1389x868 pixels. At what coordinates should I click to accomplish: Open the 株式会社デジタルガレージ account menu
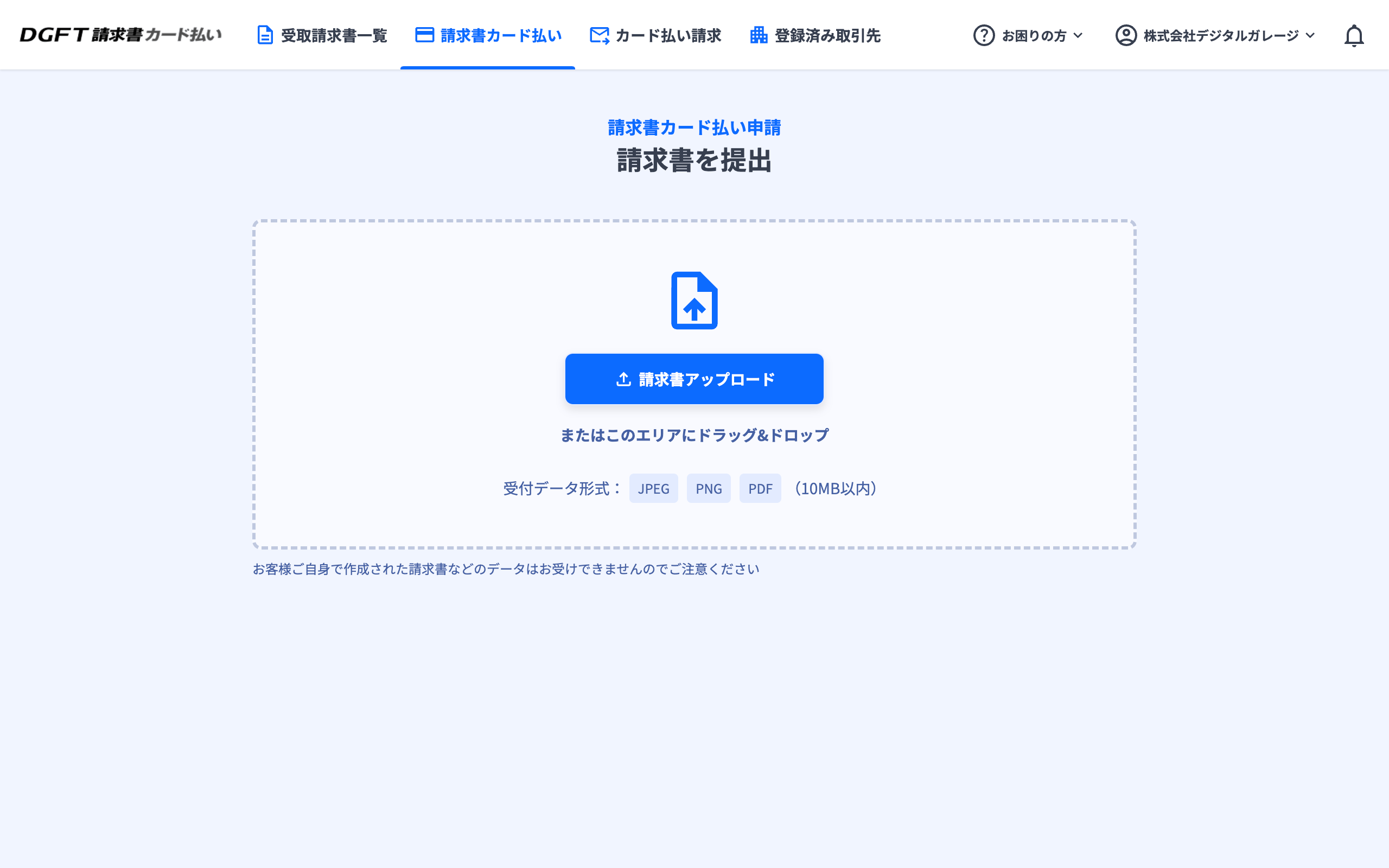coord(1220,36)
